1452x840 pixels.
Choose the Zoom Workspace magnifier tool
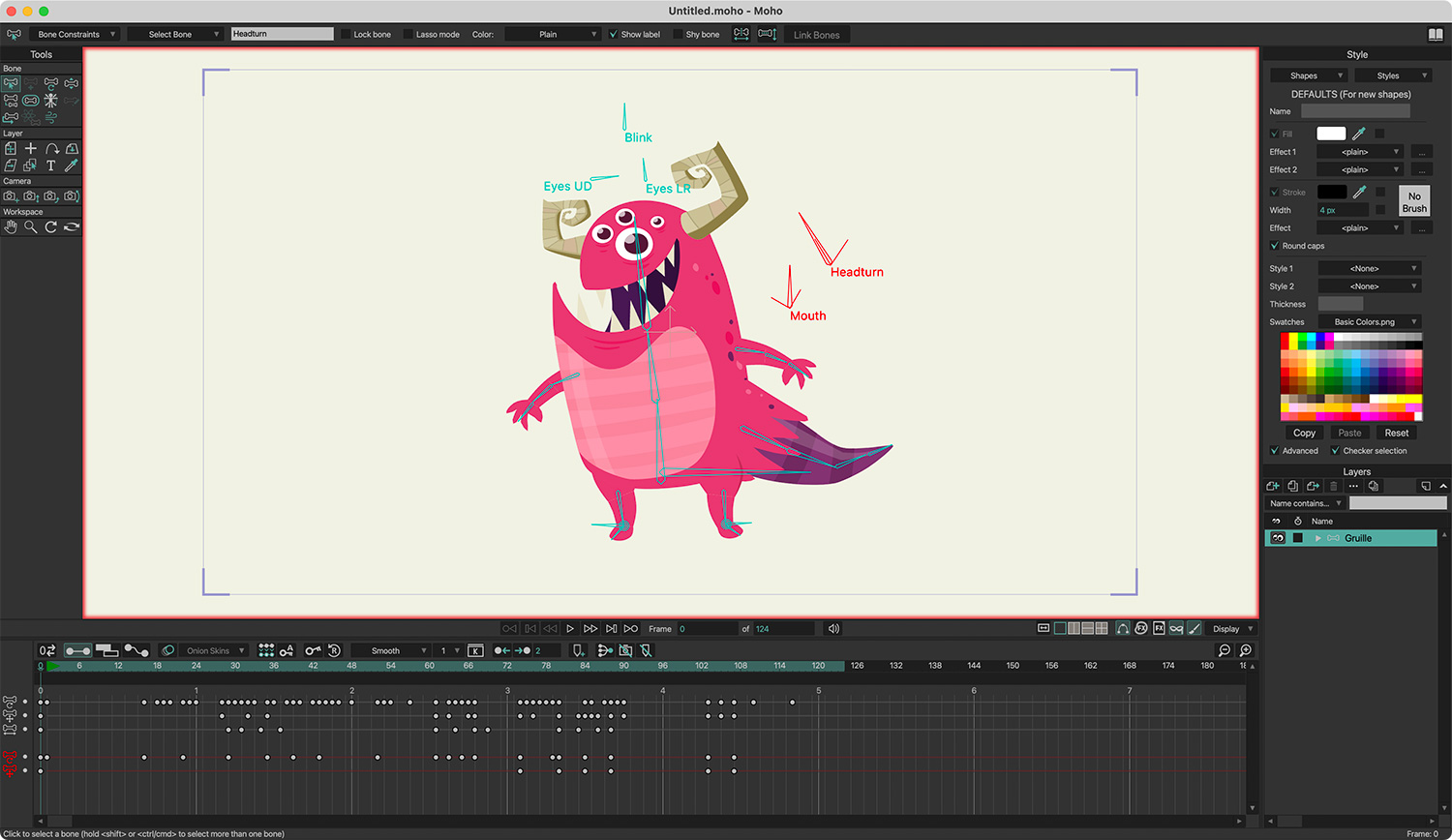[x=31, y=227]
